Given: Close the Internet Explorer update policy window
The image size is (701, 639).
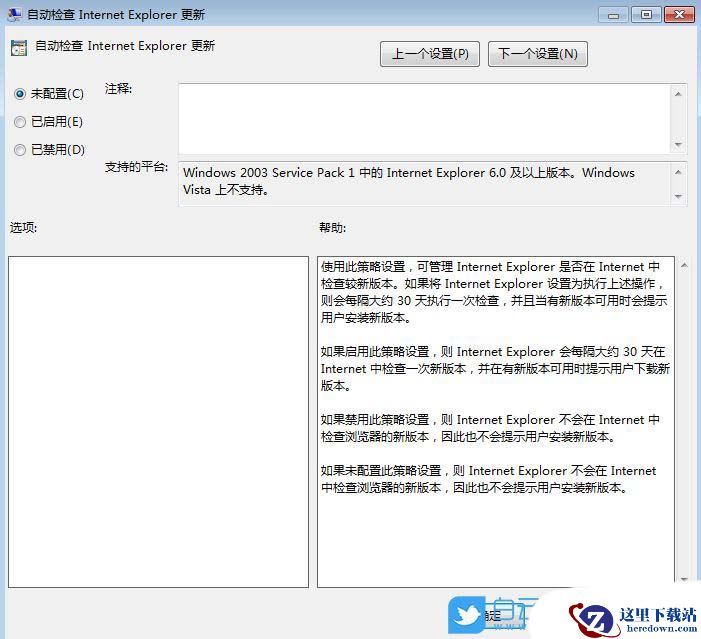Looking at the screenshot, I should [x=679, y=14].
